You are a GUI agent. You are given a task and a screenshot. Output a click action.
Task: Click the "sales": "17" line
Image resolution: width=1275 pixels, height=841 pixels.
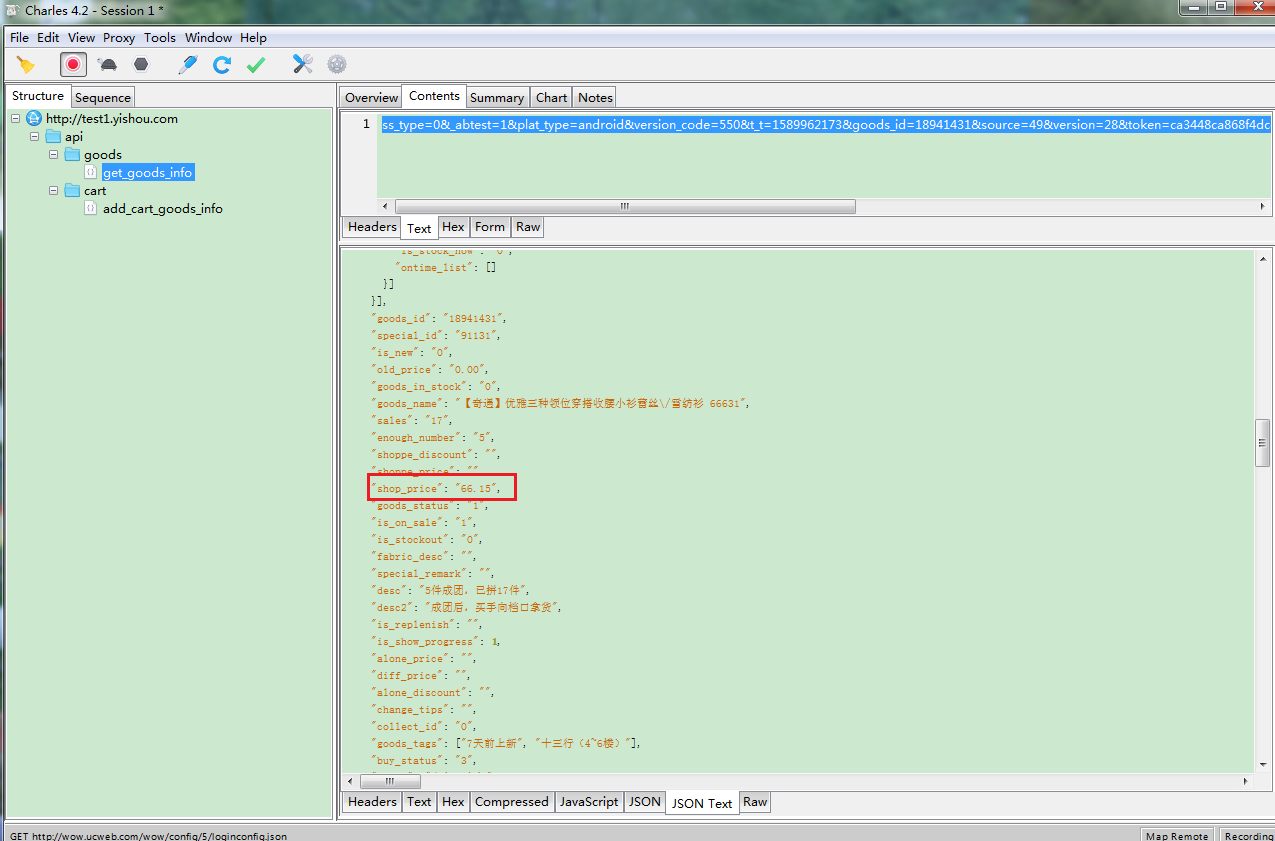click(x=412, y=421)
